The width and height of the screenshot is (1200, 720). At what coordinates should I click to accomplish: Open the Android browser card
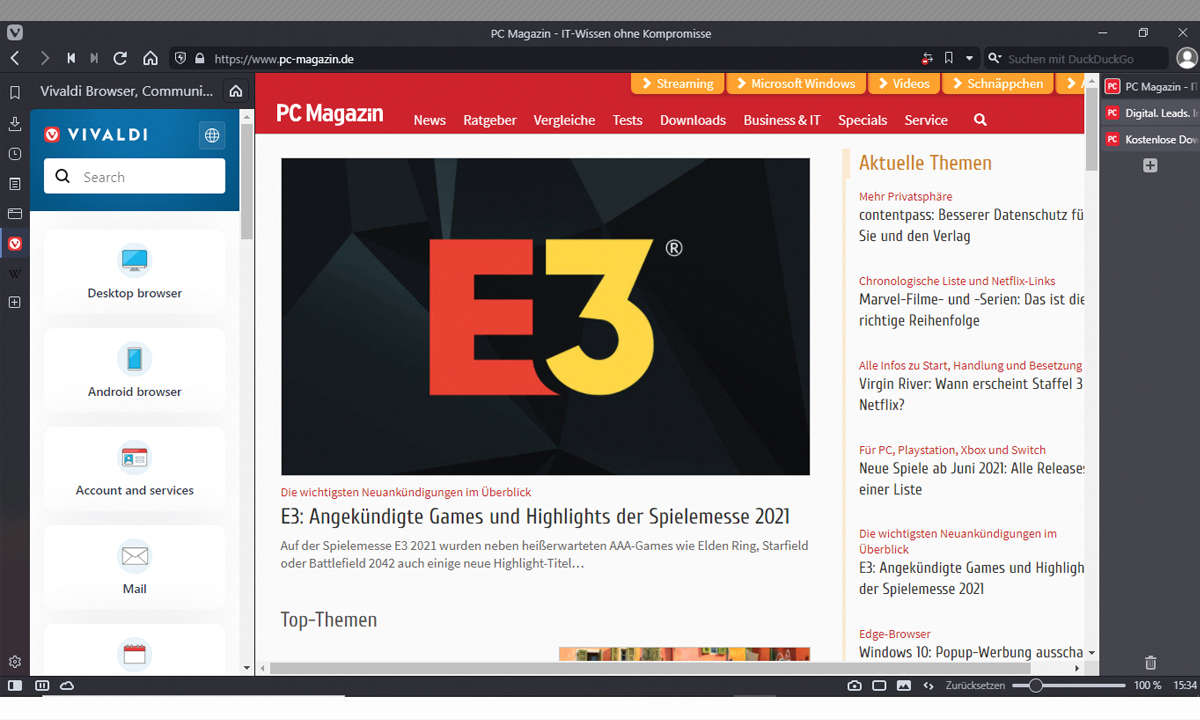135,371
